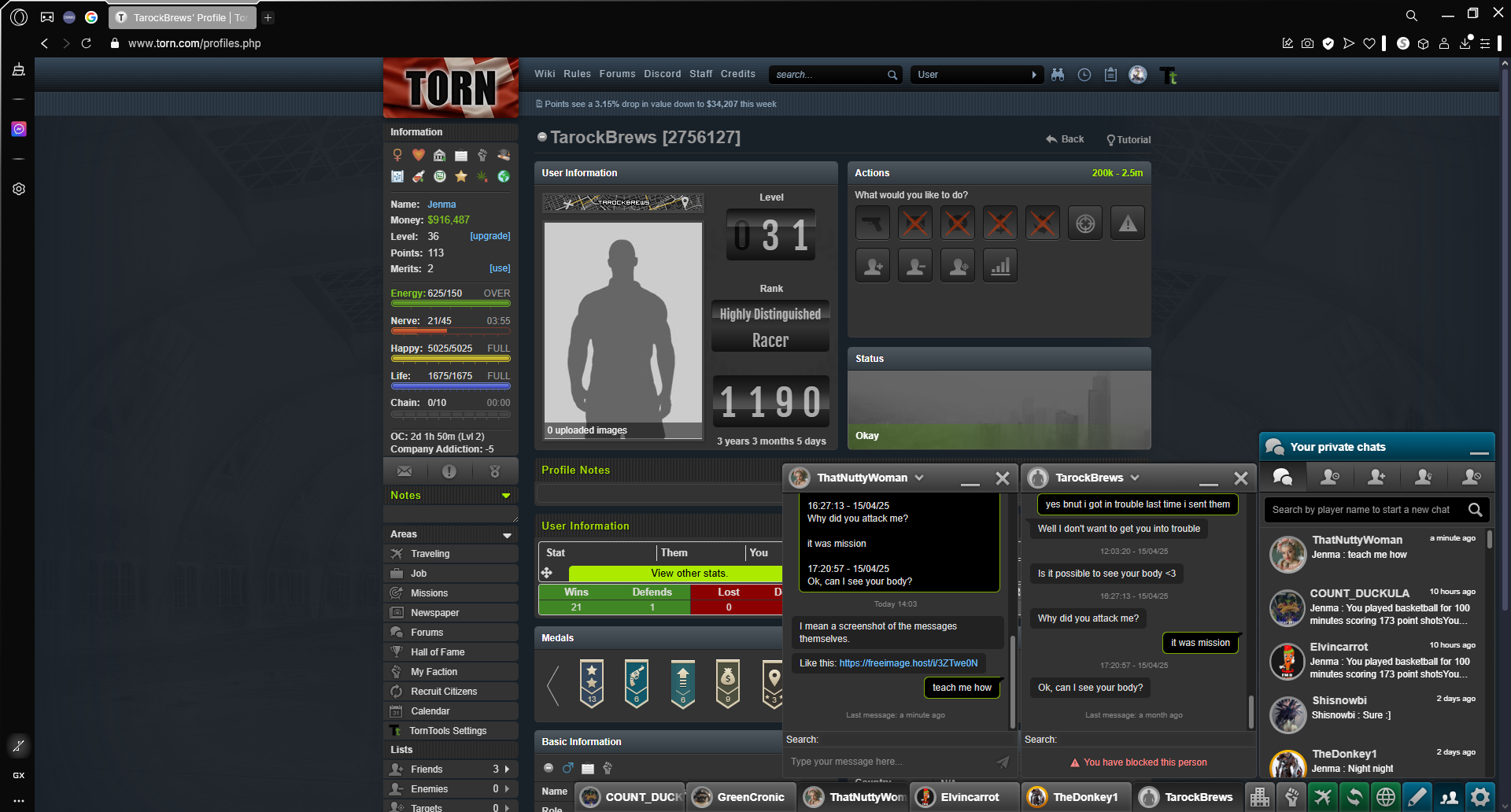Switch to friends chat tab
Viewport: 1511px width, 812px height.
(1377, 477)
